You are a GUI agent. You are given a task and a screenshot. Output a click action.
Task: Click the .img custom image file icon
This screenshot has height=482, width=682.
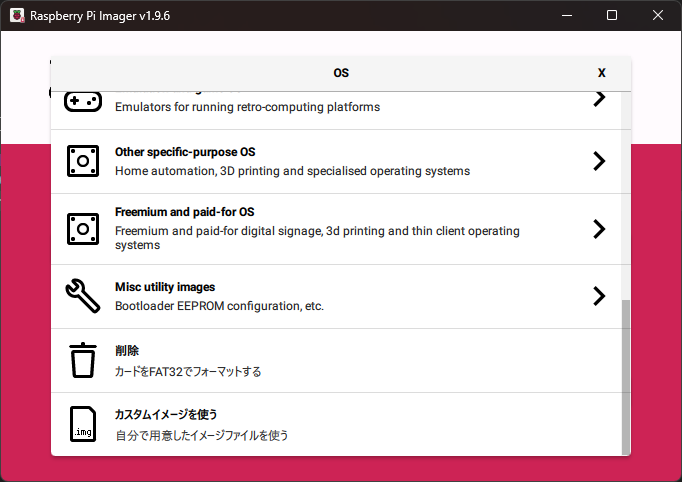83,424
